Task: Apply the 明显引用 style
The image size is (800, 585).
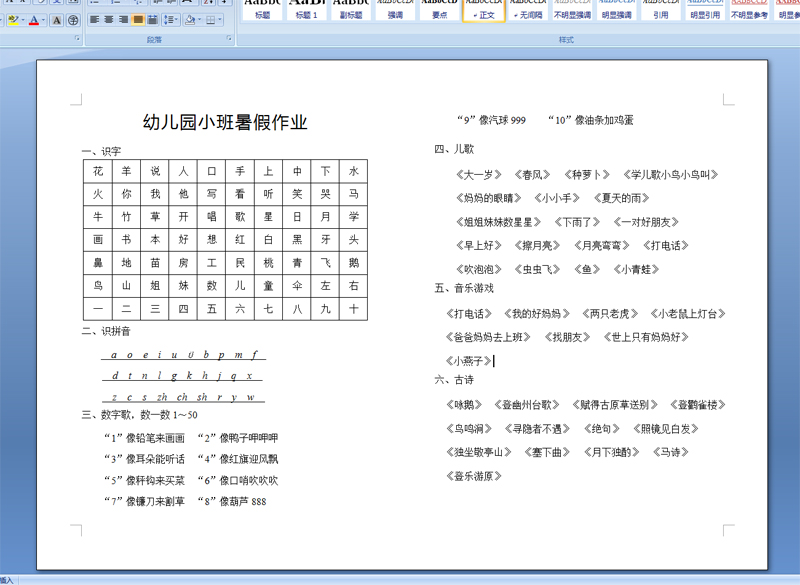Action: pyautogui.click(x=705, y=9)
